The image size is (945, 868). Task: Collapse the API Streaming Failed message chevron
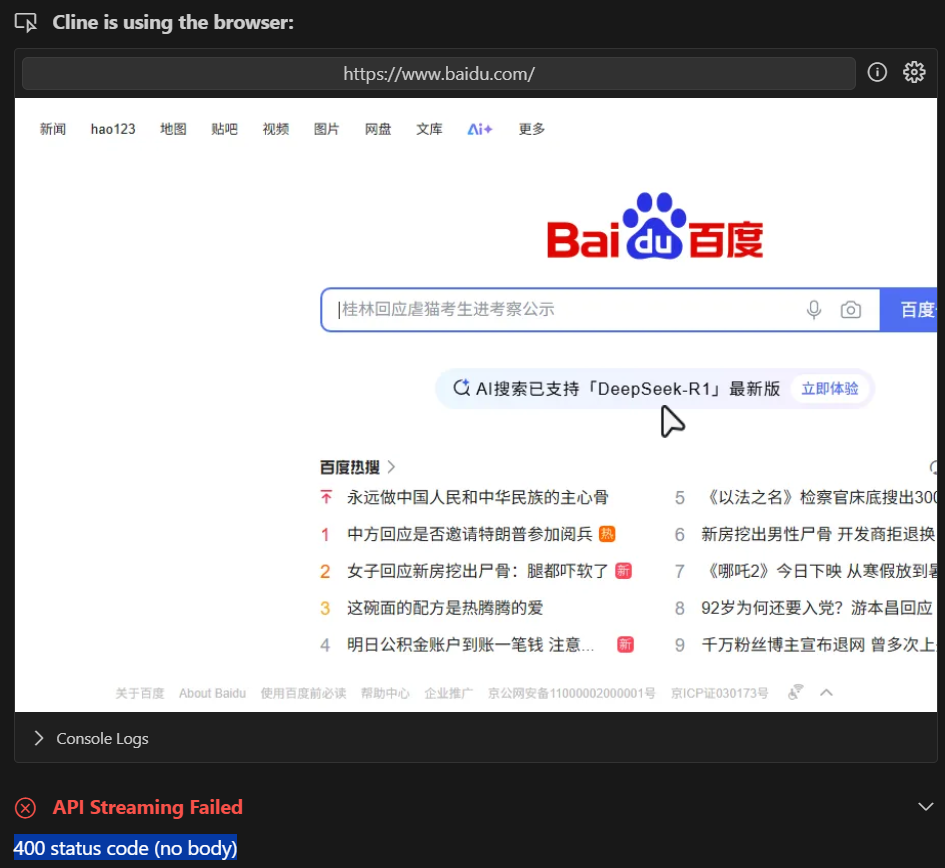coord(925,807)
